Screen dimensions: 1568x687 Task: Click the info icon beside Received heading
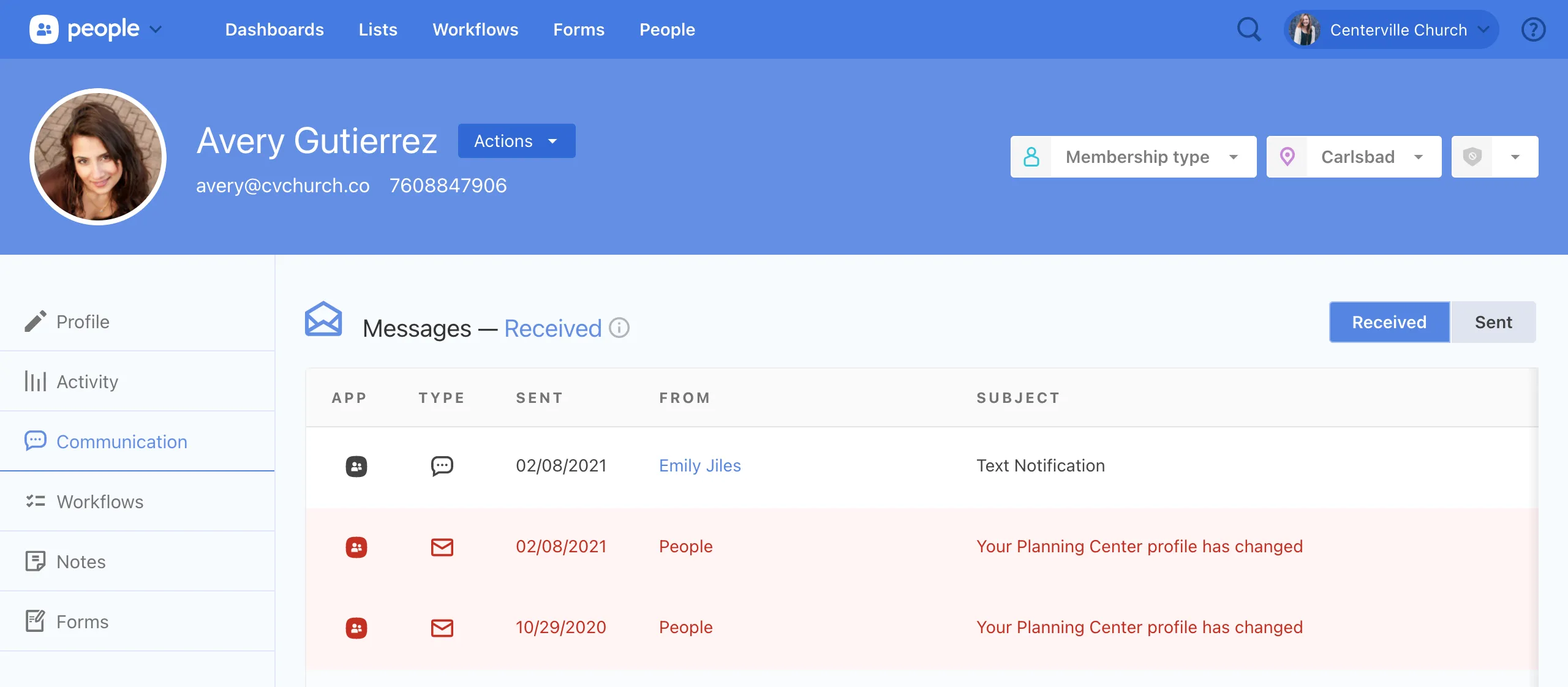click(x=619, y=328)
